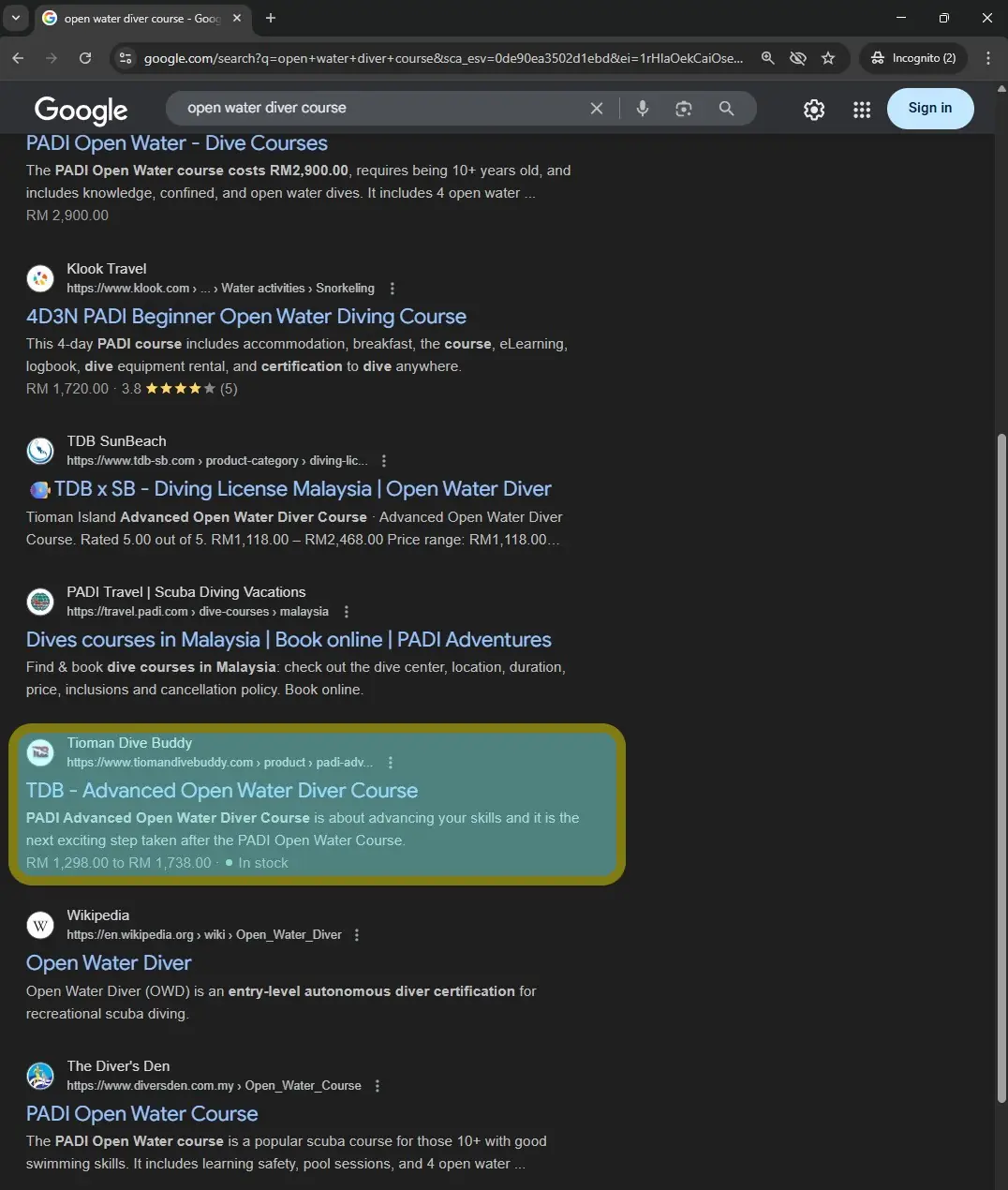Start voice search with microphone icon
Image resolution: width=1008 pixels, height=1190 pixels.
(643, 109)
